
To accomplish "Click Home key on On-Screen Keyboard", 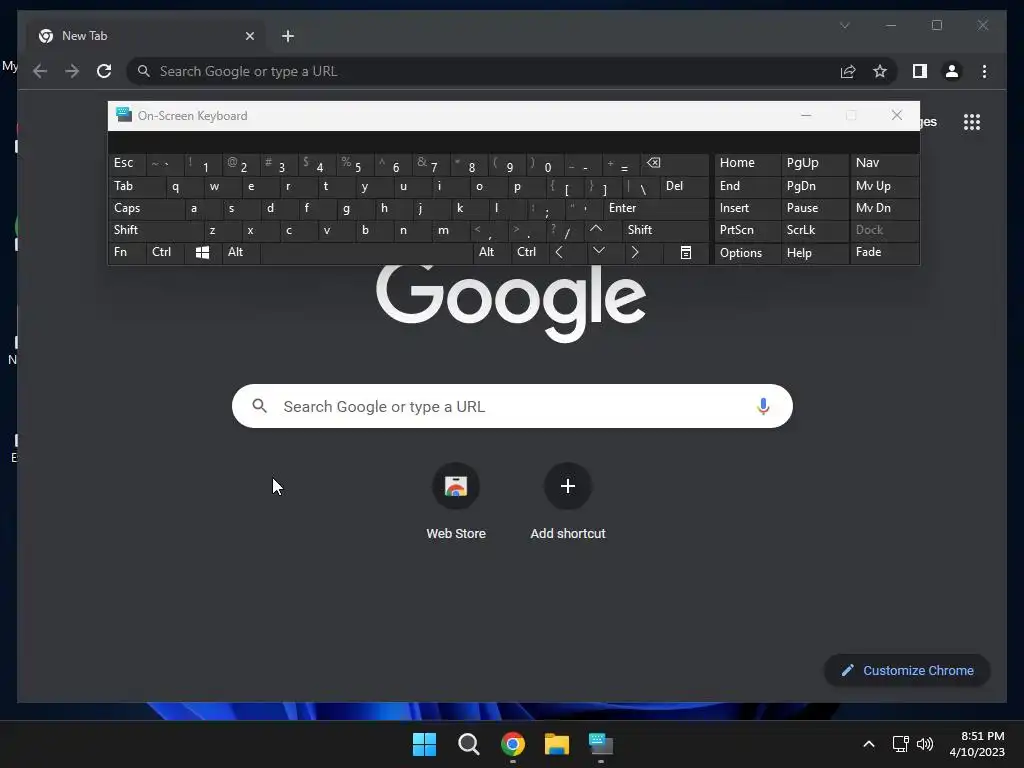I will (x=747, y=163).
